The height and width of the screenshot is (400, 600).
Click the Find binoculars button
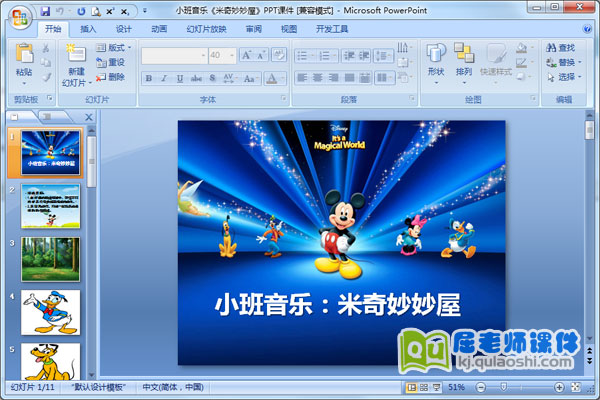pyautogui.click(x=561, y=48)
